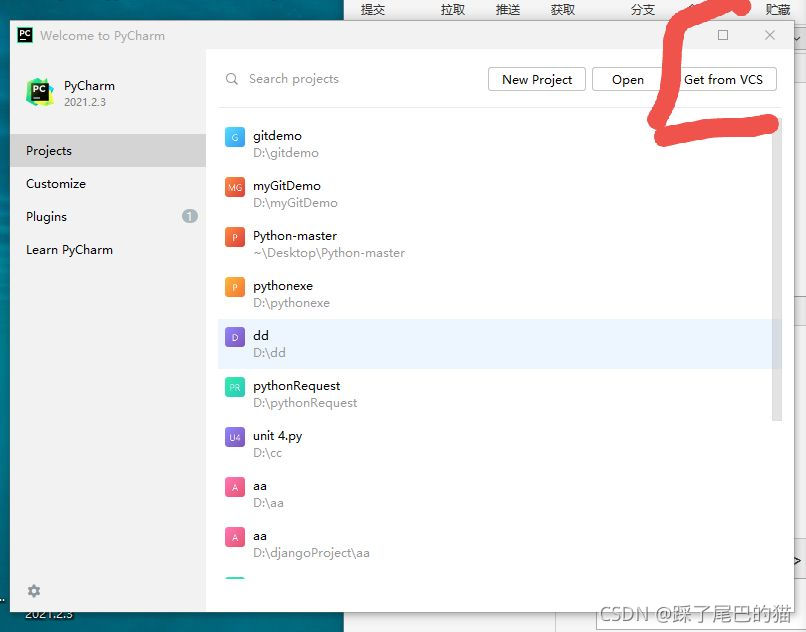The height and width of the screenshot is (632, 806).
Task: Select the dd project row
Action: [500, 344]
